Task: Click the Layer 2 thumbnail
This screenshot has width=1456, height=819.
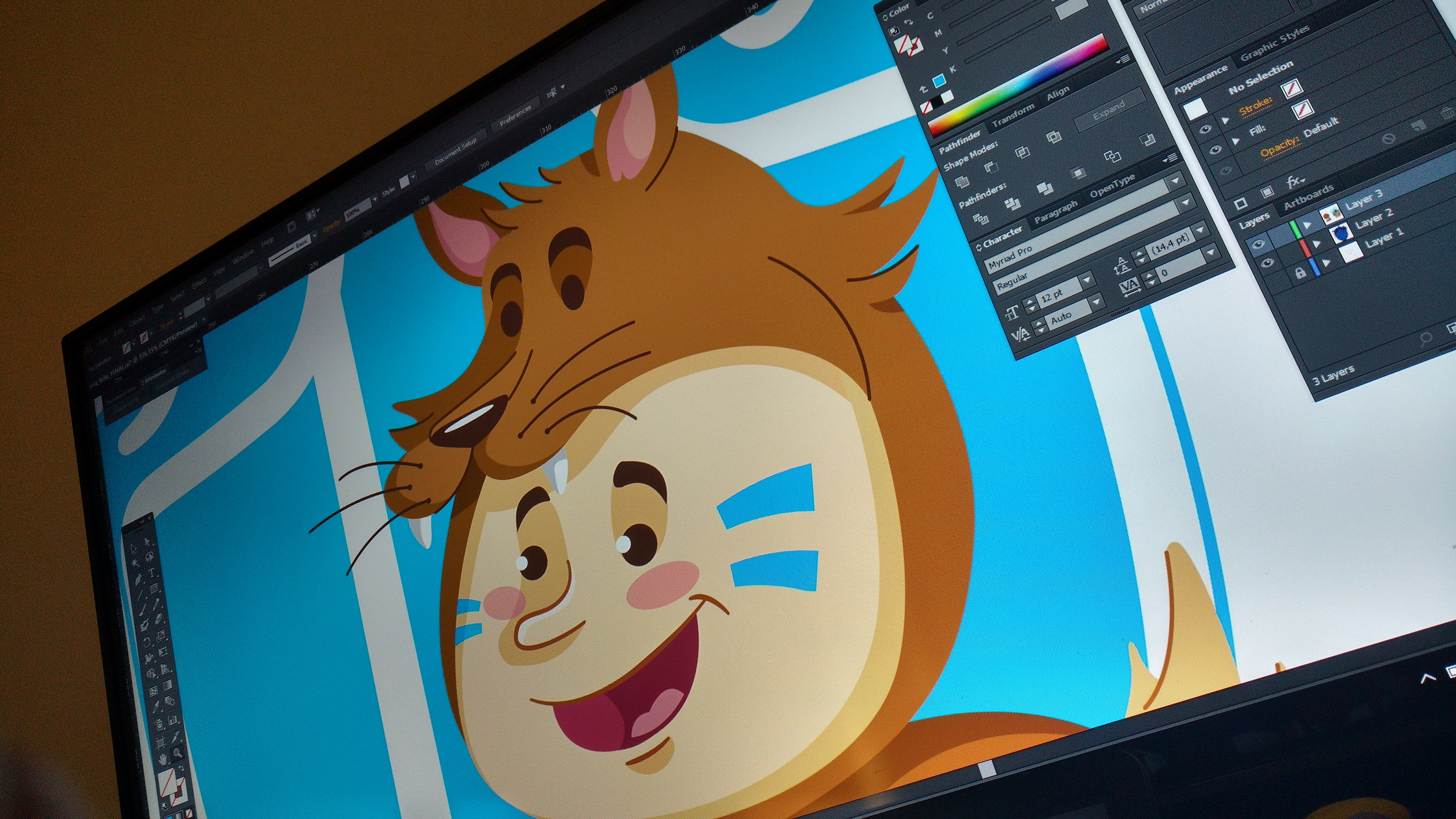Action: click(x=1341, y=233)
